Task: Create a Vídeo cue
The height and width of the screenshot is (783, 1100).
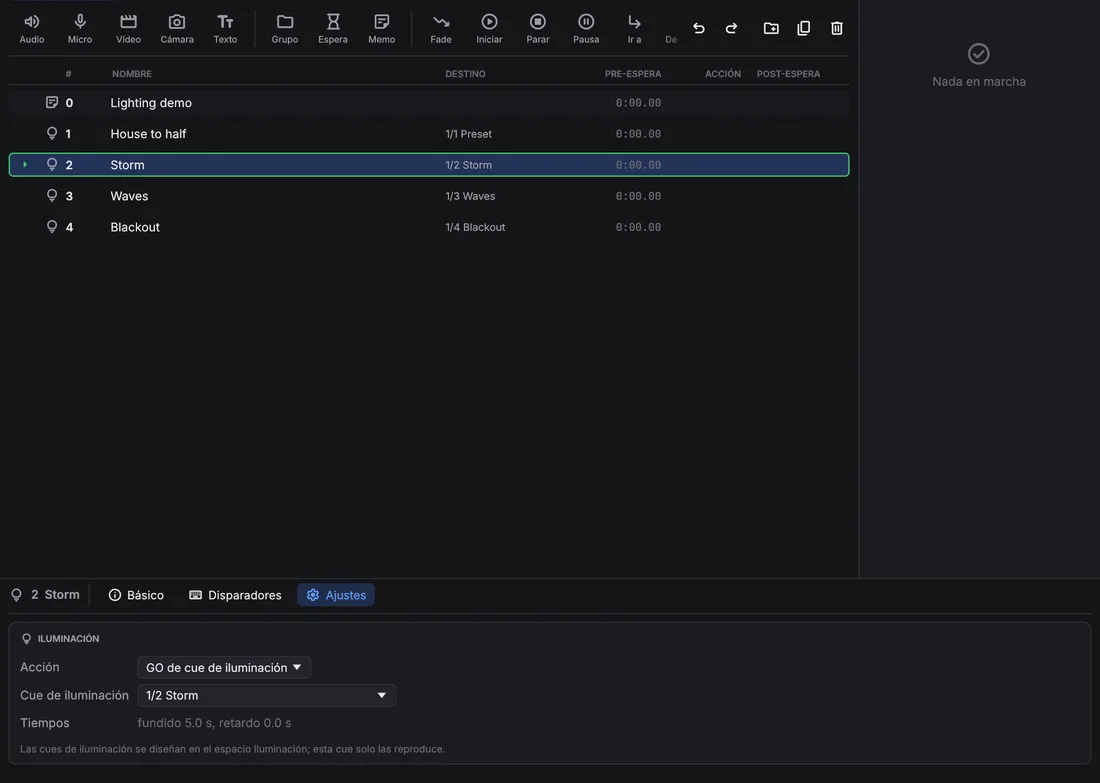Action: pos(128,29)
